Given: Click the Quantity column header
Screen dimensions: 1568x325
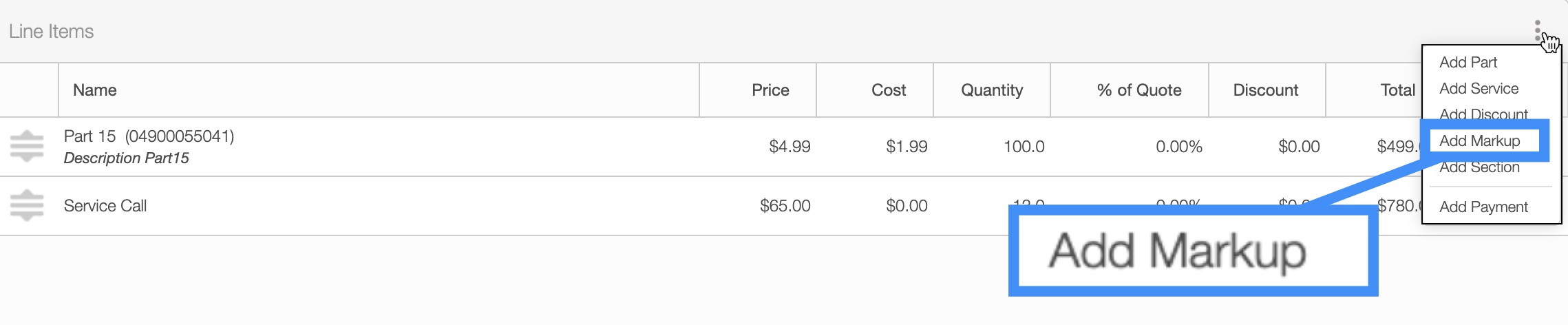Looking at the screenshot, I should pyautogui.click(x=992, y=90).
